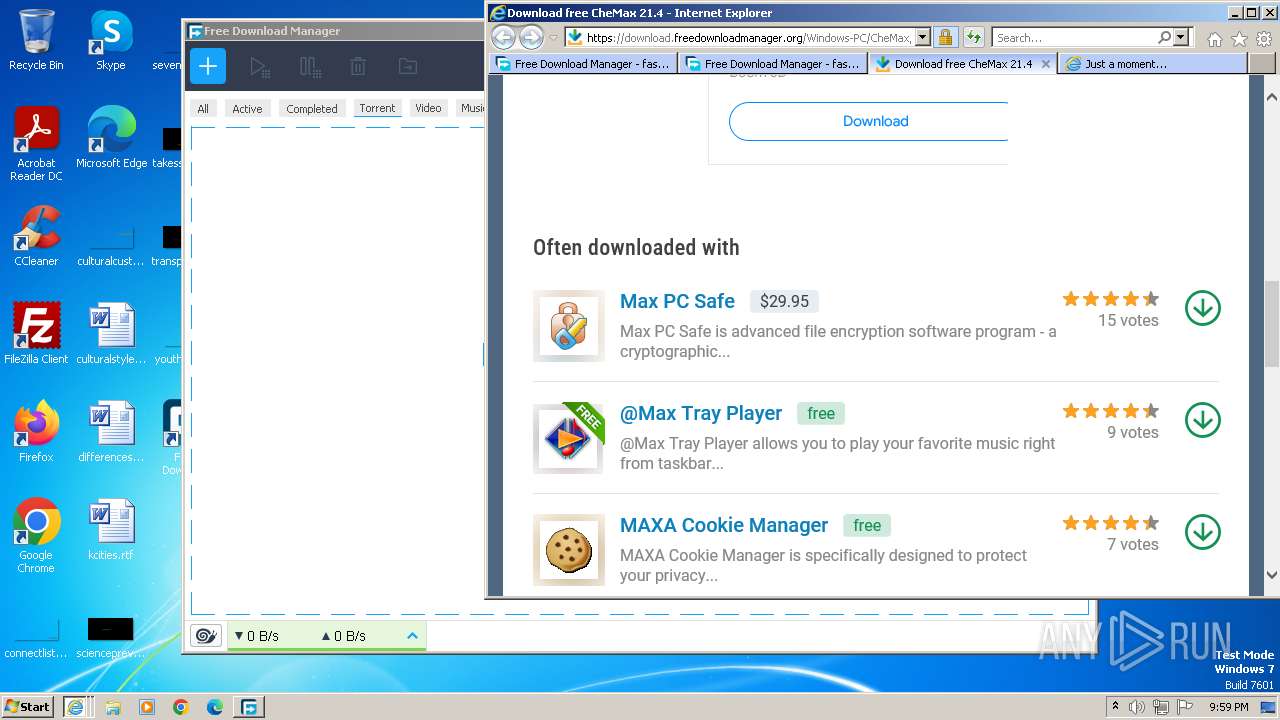Open recent pages dropdown beside forward button

pyautogui.click(x=553, y=38)
